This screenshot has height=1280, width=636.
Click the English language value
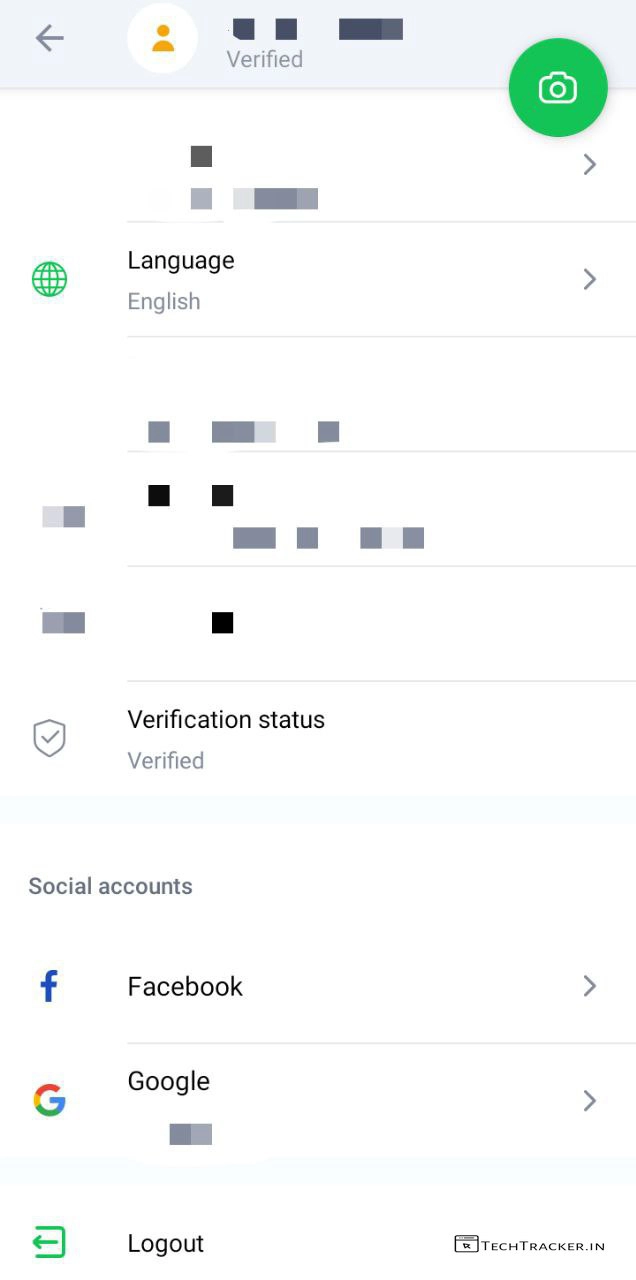click(x=164, y=302)
